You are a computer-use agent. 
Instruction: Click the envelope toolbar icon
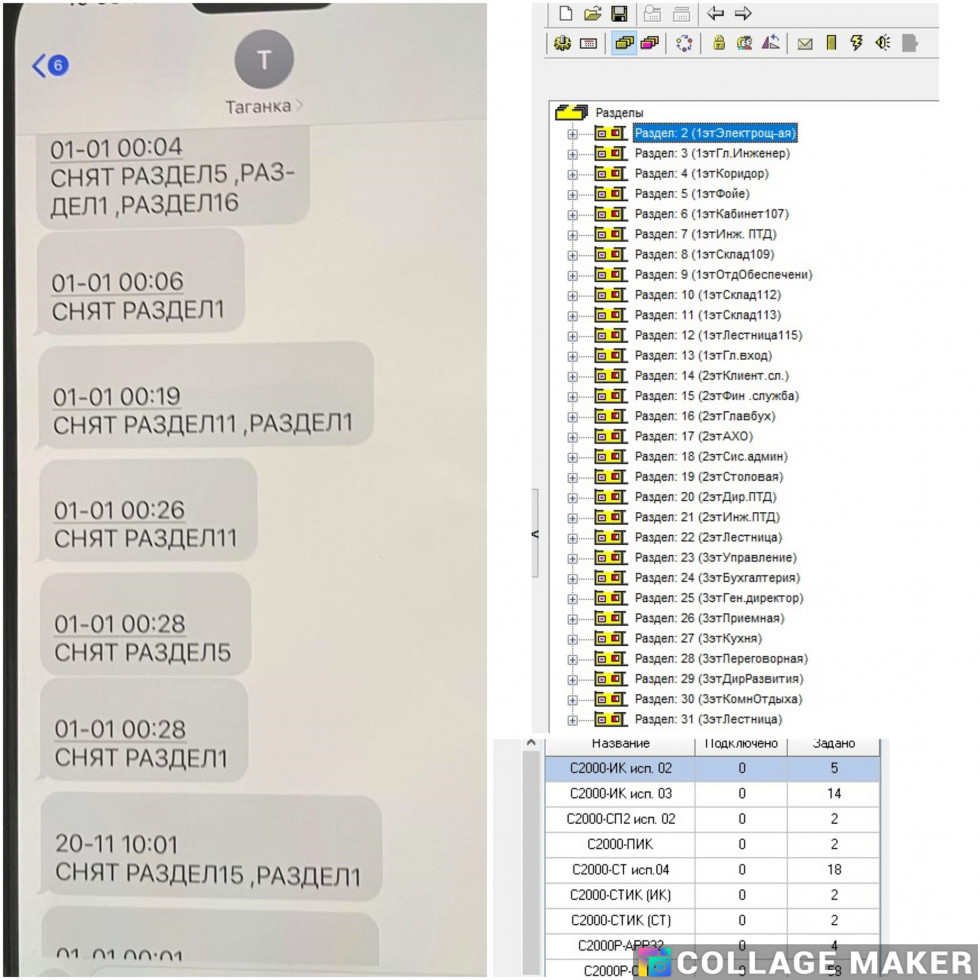pos(804,43)
